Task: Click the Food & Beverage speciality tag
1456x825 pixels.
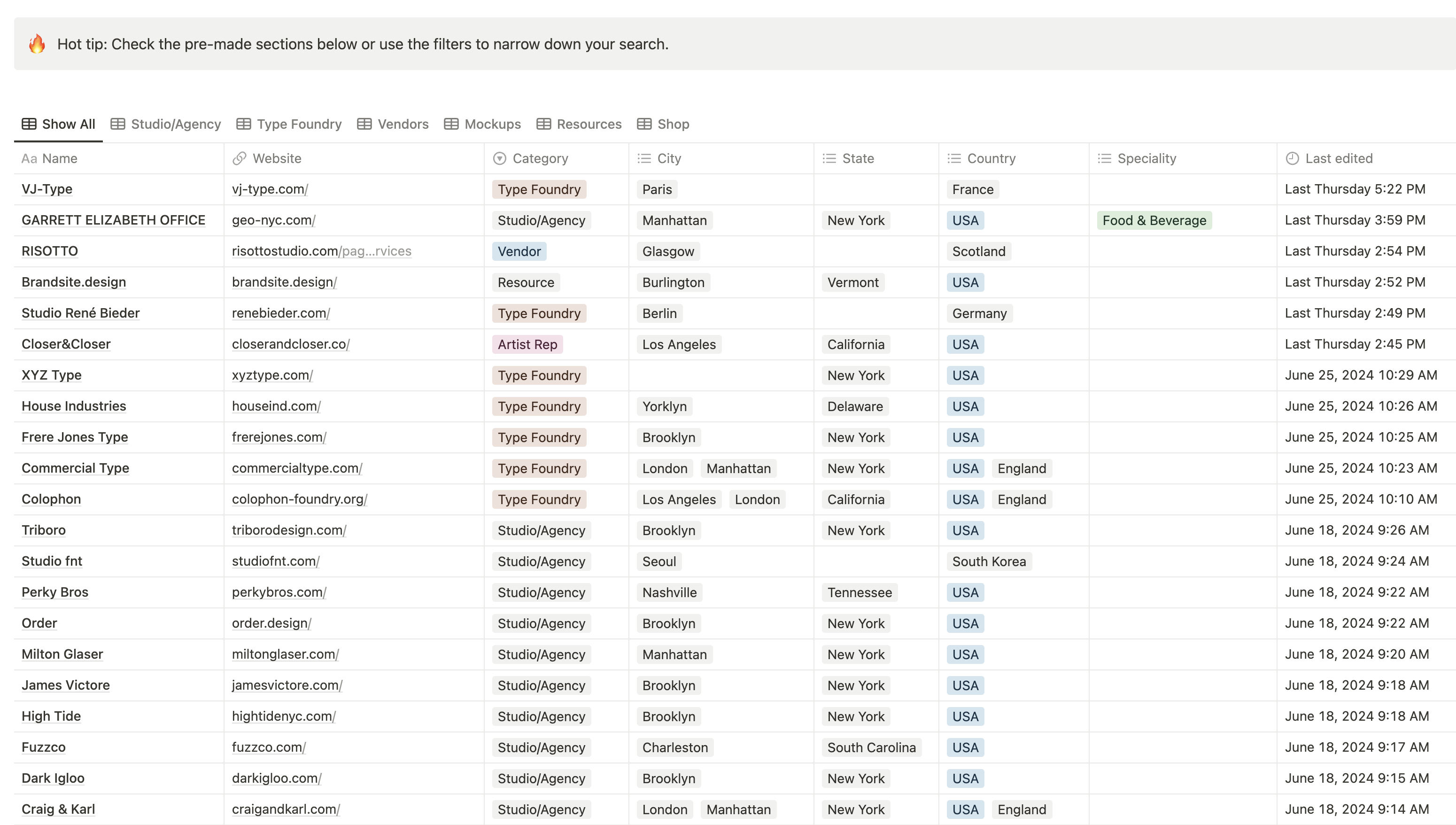Action: [x=1154, y=220]
